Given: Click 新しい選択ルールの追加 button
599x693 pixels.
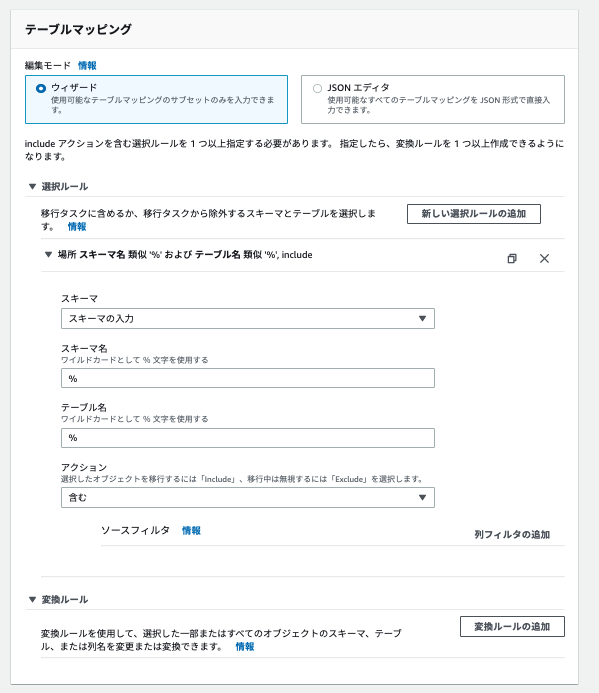Looking at the screenshot, I should click(473, 214).
